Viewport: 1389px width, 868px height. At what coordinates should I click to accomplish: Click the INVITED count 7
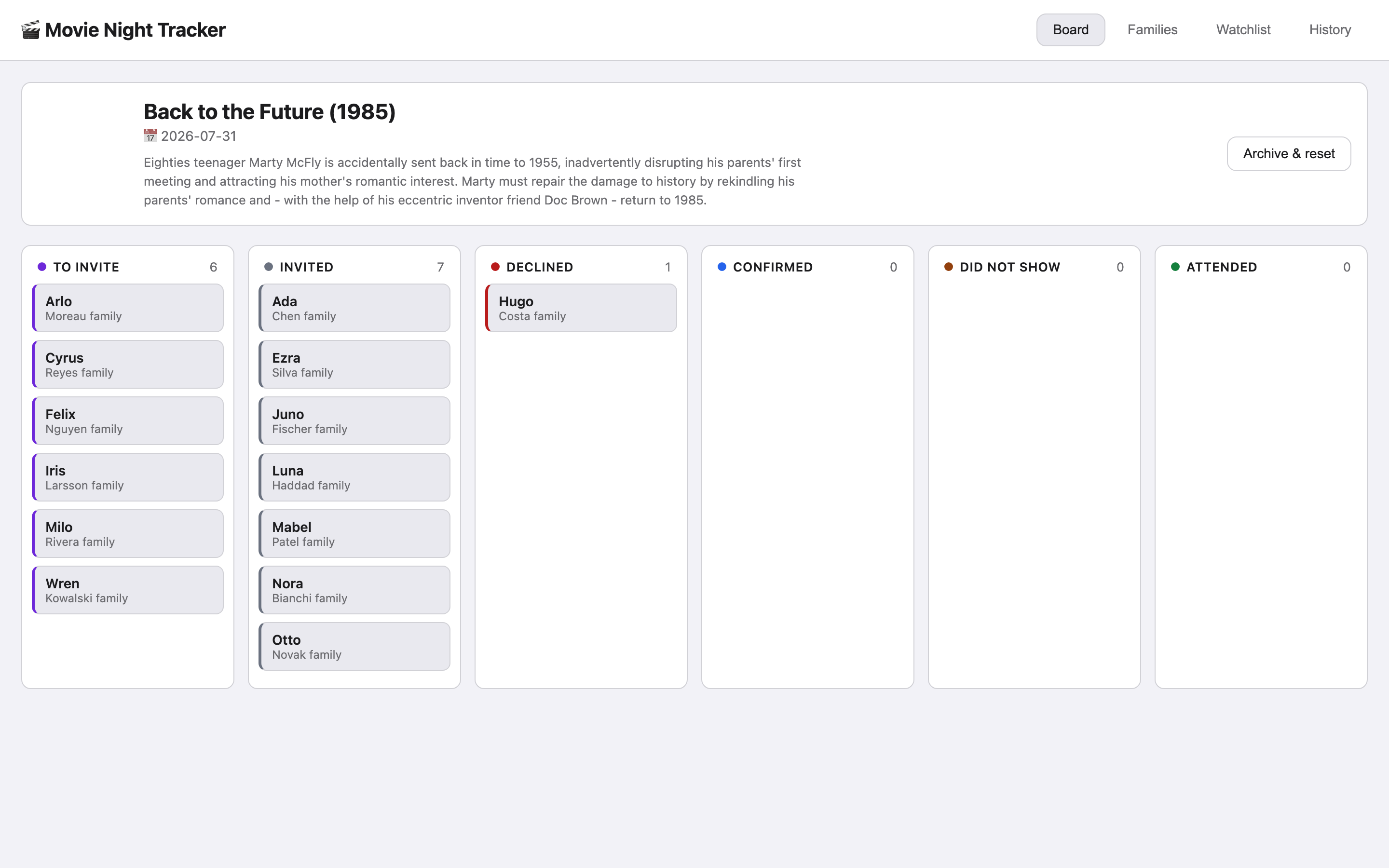(x=440, y=267)
